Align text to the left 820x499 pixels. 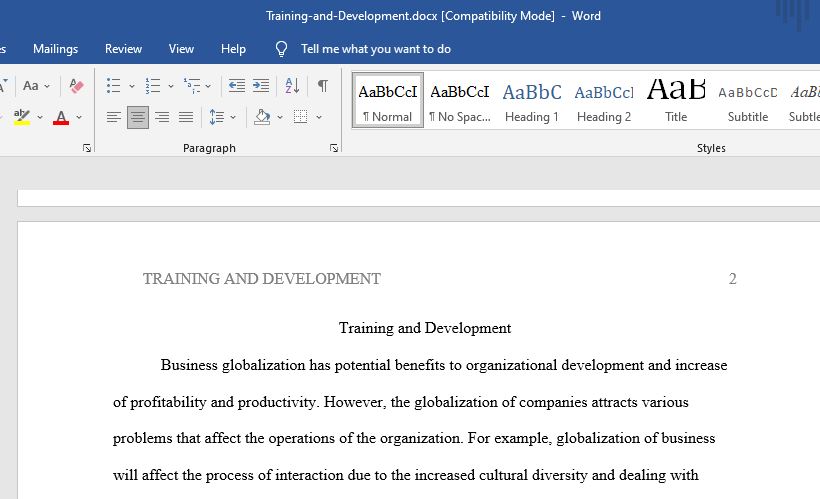pos(113,117)
